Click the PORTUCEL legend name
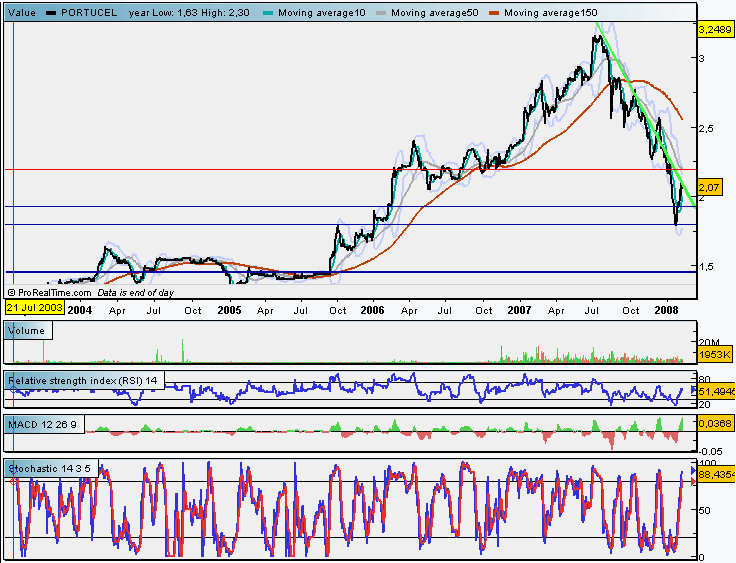Screen dimensions: 736x563 [89, 13]
